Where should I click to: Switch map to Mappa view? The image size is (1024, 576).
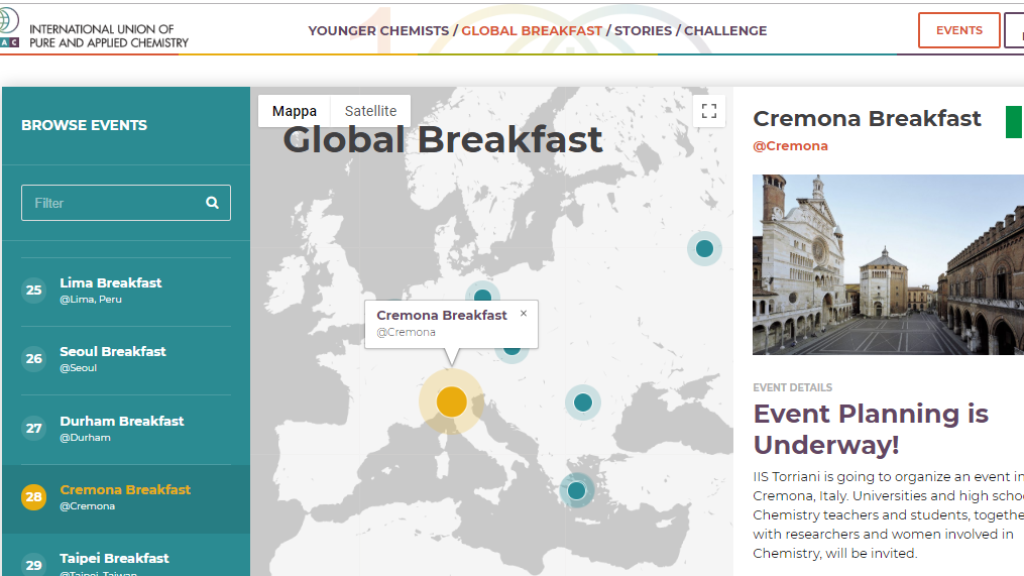pos(295,111)
